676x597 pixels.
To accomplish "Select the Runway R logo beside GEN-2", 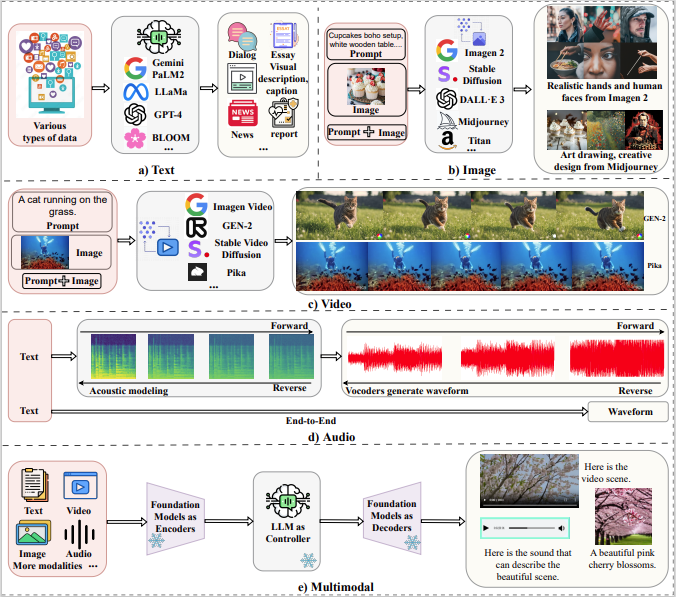I will [197, 228].
